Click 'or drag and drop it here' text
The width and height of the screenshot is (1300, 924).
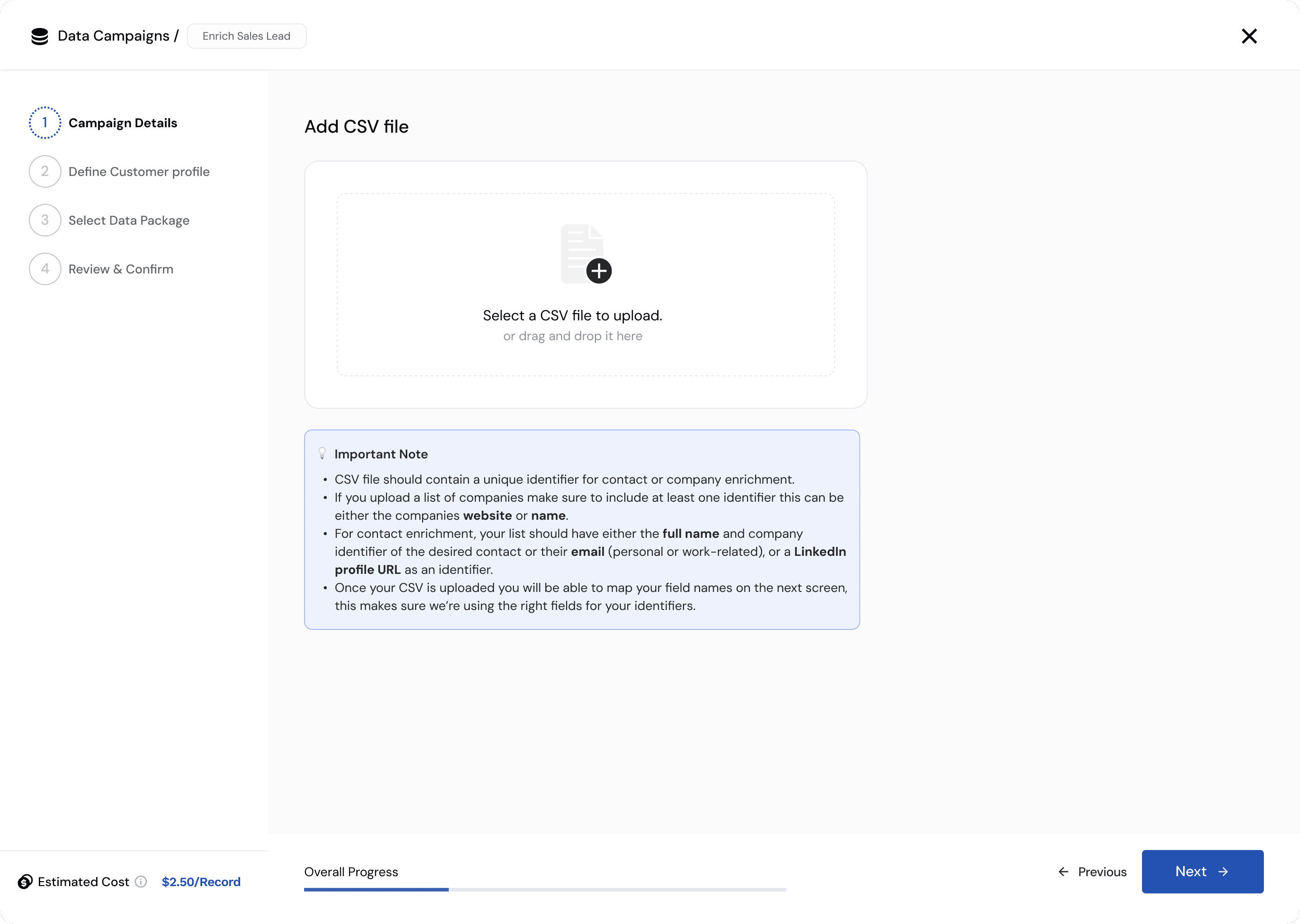(x=573, y=336)
